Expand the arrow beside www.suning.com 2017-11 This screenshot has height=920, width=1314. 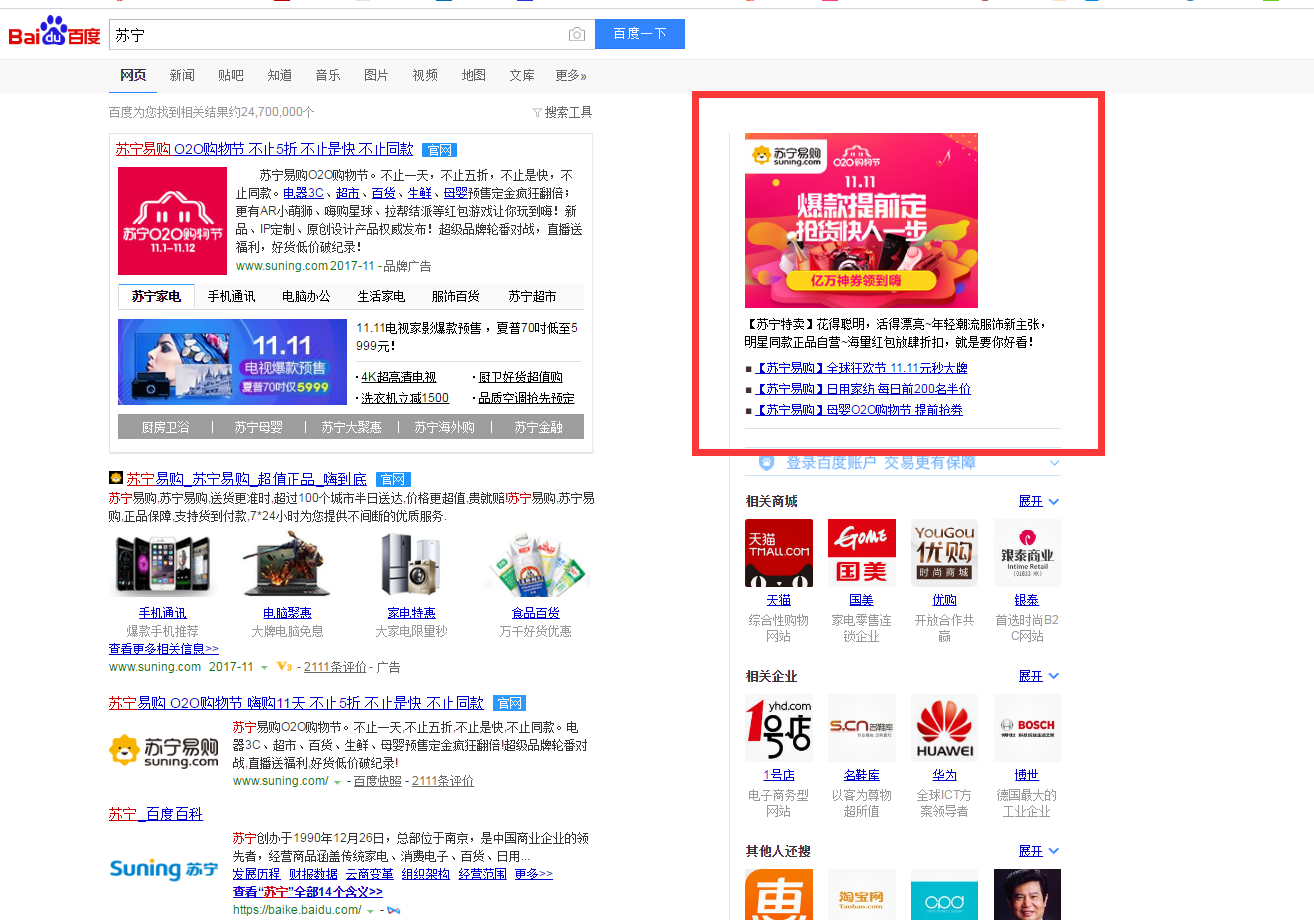pyautogui.click(x=264, y=667)
